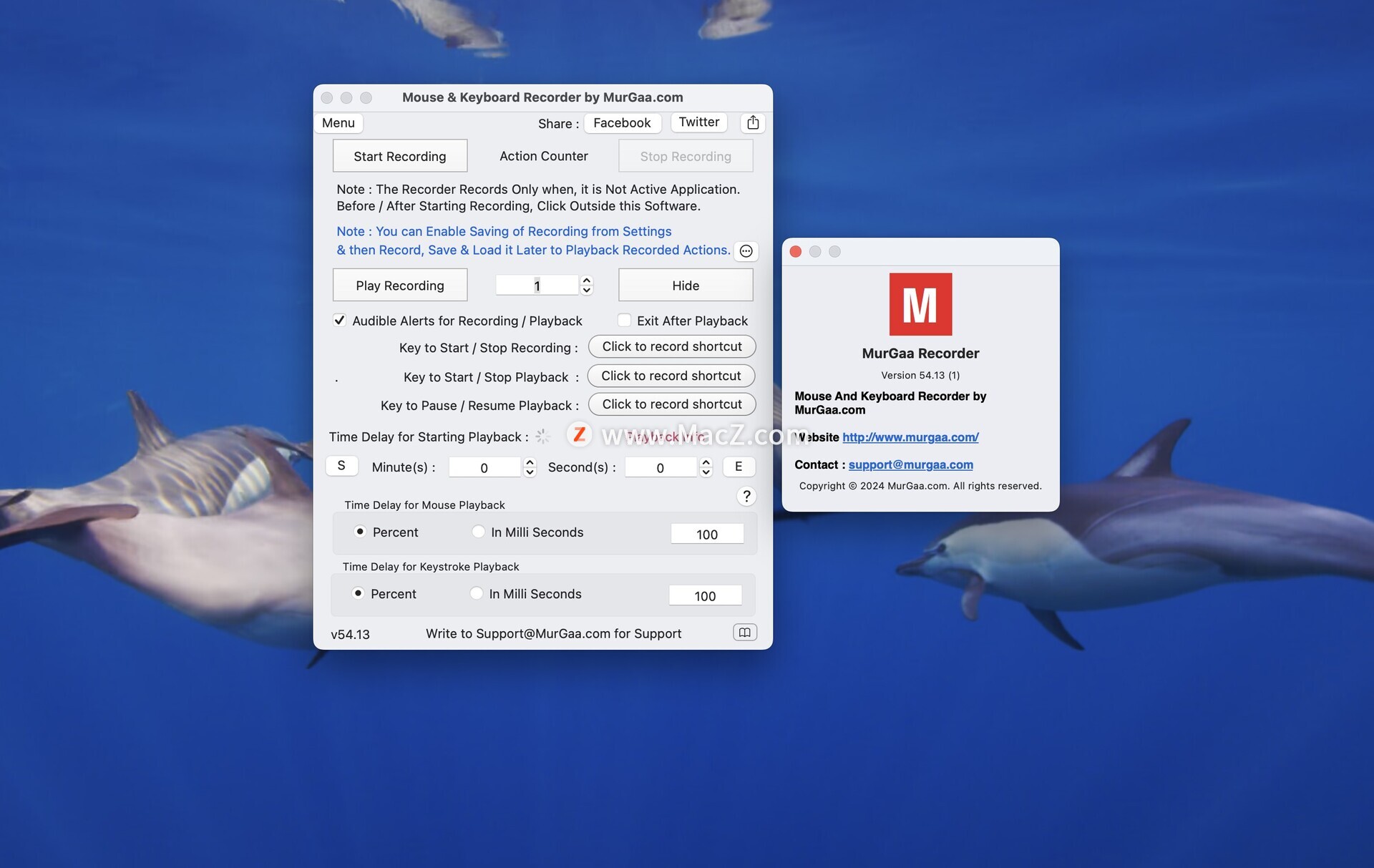Share on Facebook

(x=622, y=123)
